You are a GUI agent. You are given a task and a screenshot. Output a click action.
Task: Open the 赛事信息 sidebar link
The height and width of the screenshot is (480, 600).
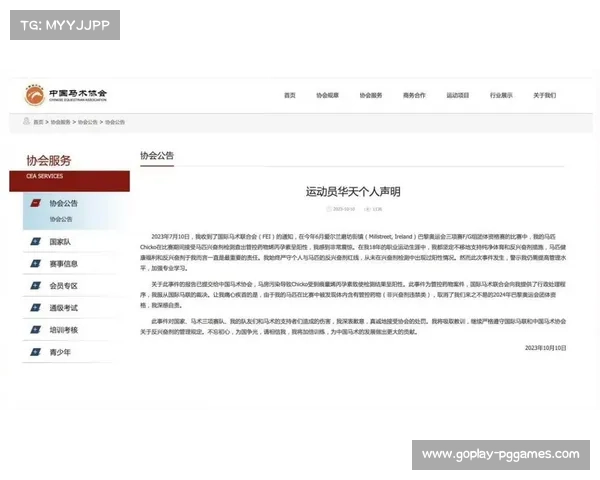point(64,264)
